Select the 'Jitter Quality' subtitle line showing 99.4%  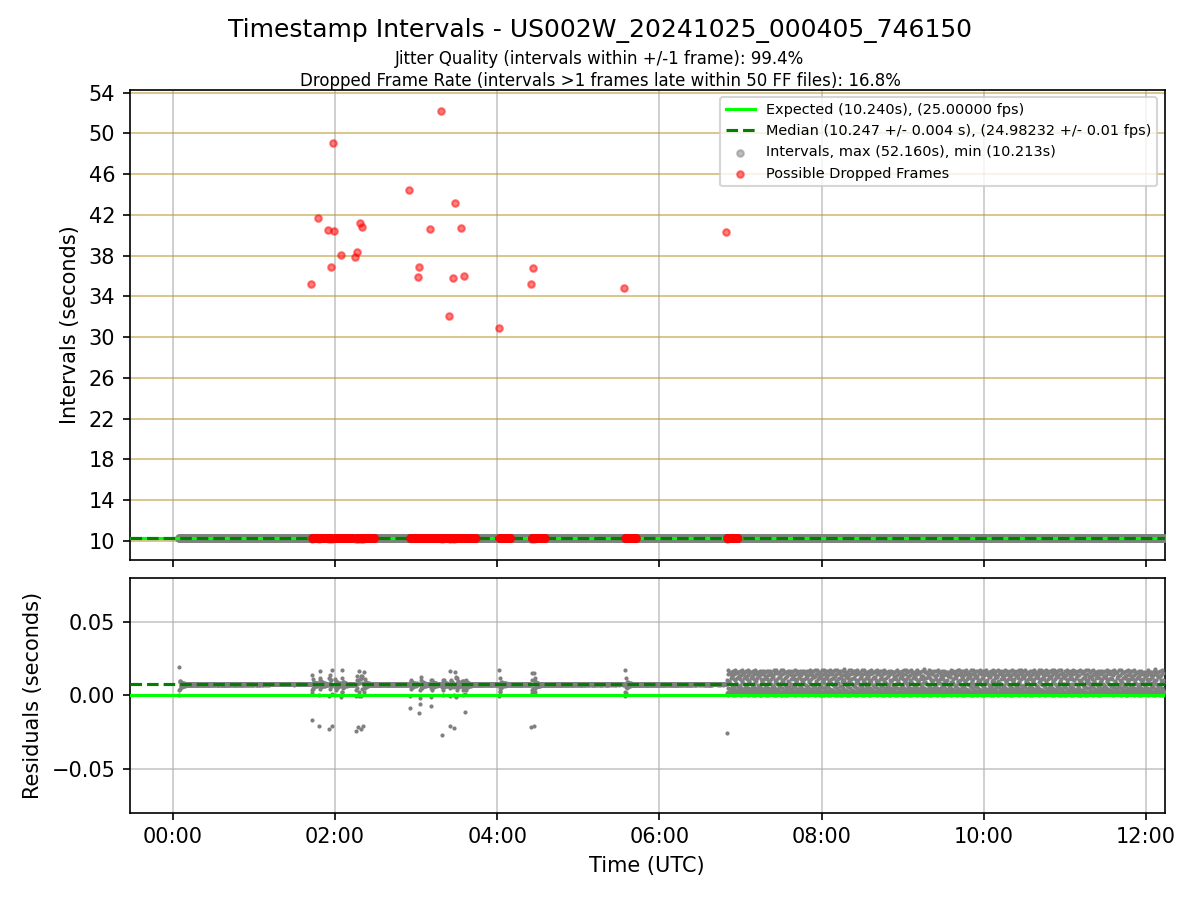click(599, 58)
